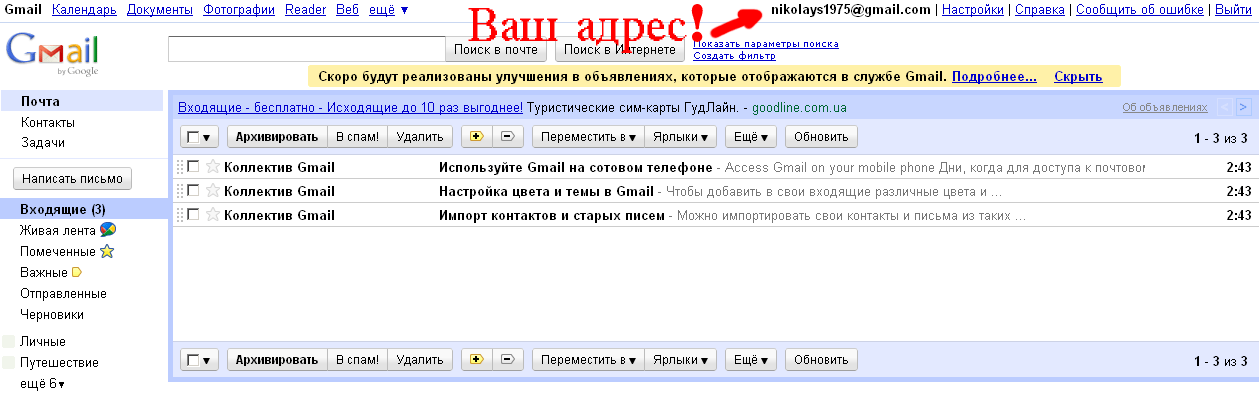The image size is (1259, 394).
Task: Open Календарь in top navigation
Action: [83, 9]
